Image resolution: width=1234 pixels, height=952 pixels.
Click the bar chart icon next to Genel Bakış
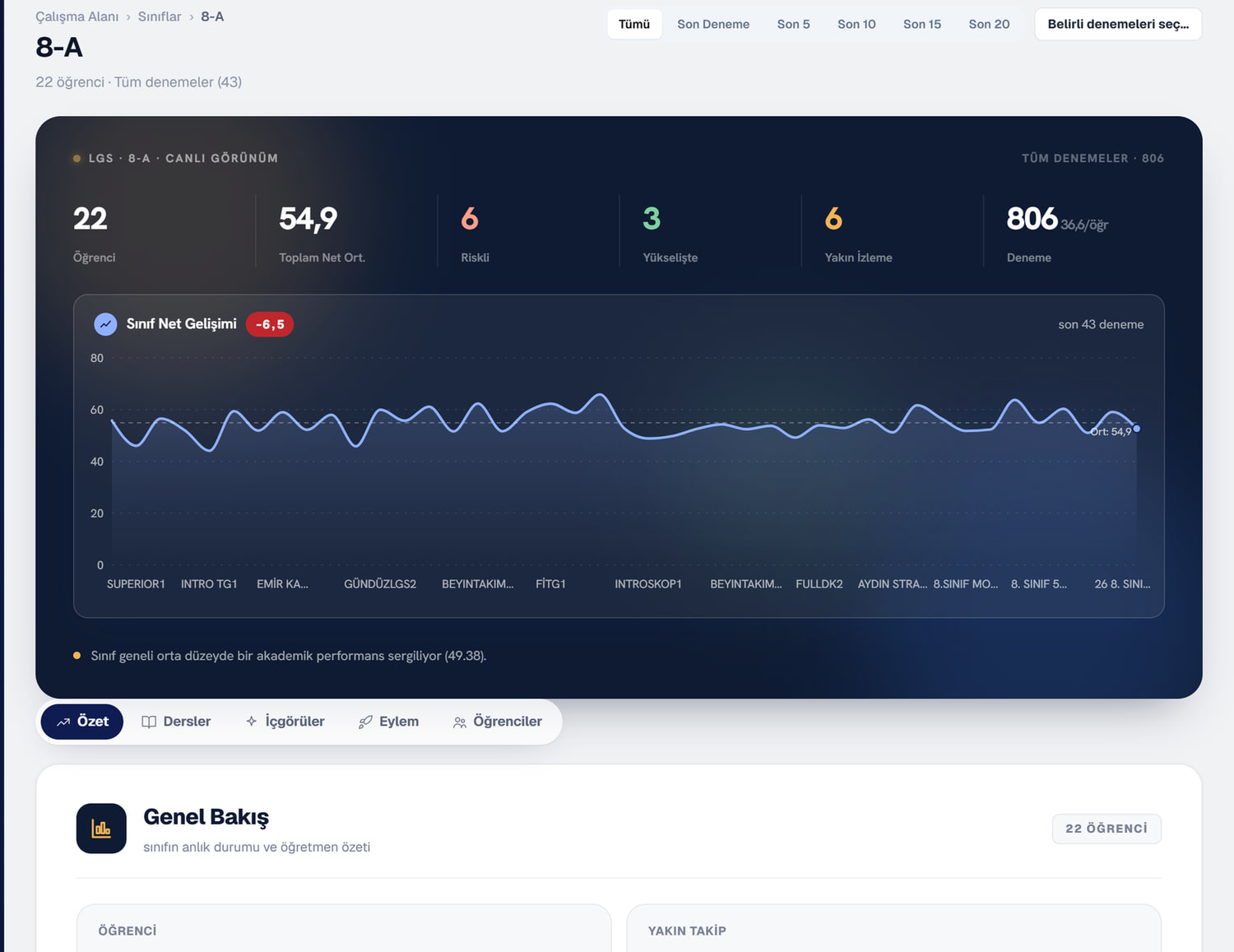(x=101, y=829)
